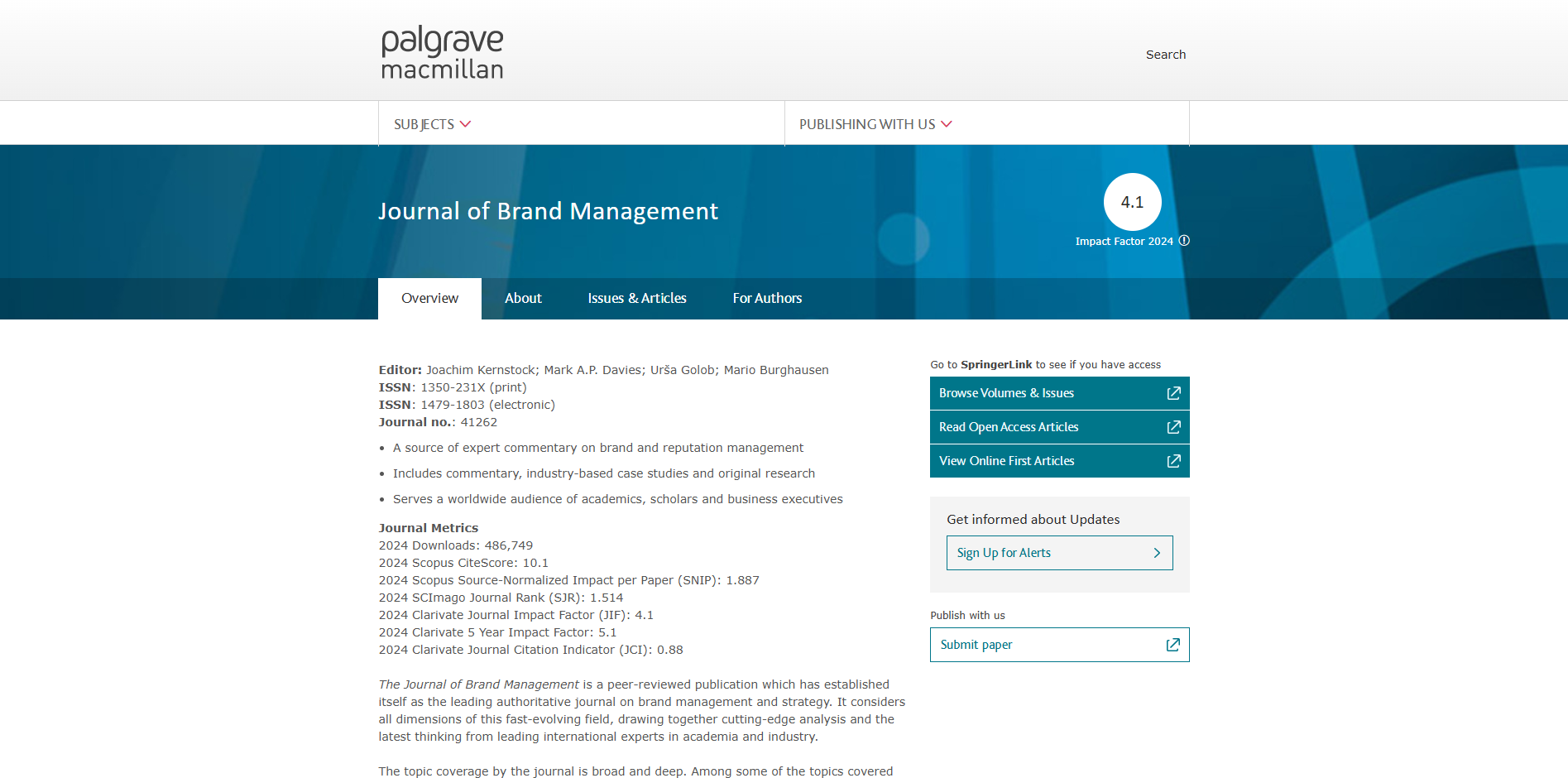This screenshot has height=778, width=1568.
Task: Expand the SUBJECTS dropdown menu
Action: pyautogui.click(x=432, y=124)
